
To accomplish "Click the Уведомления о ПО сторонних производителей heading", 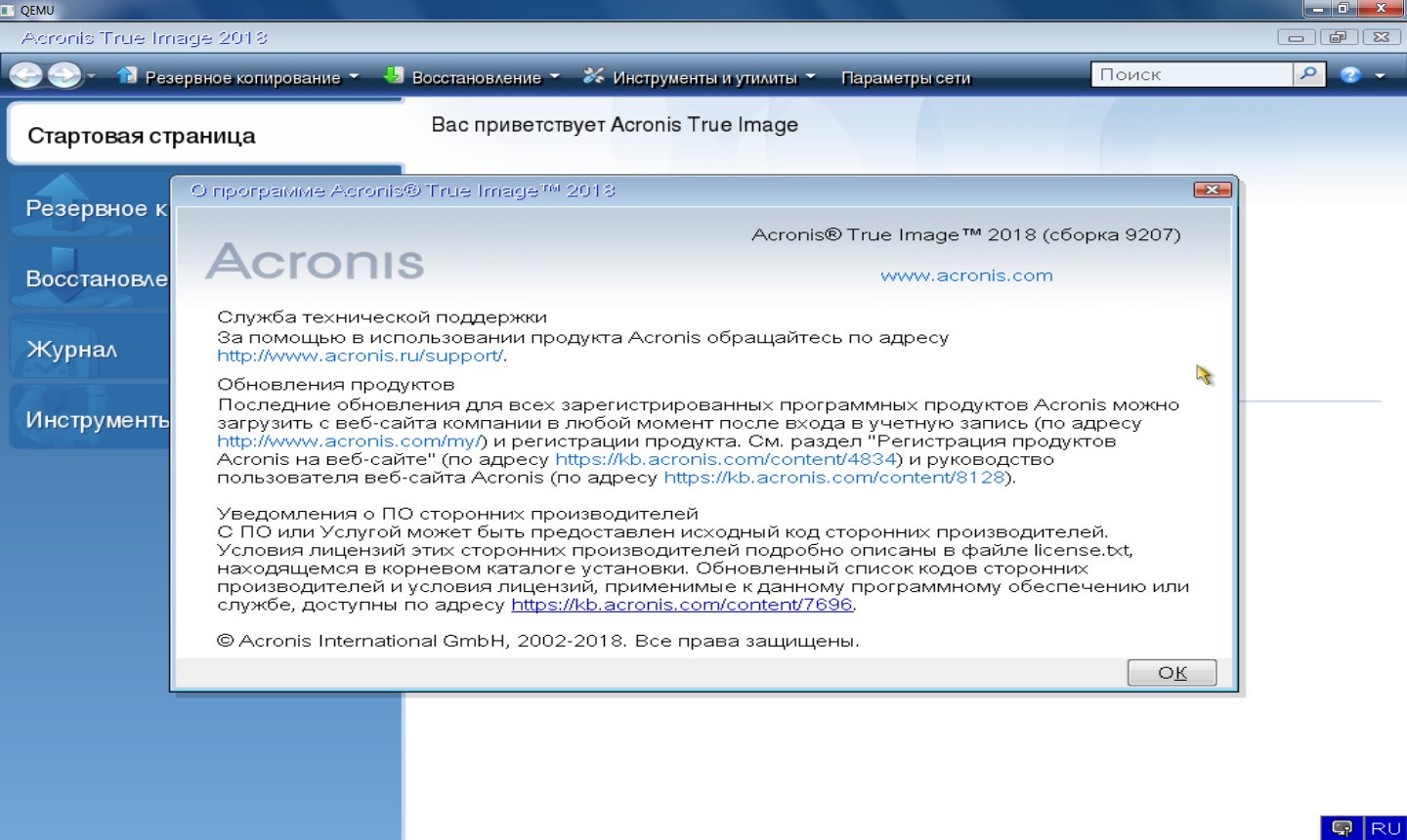I will (457, 513).
